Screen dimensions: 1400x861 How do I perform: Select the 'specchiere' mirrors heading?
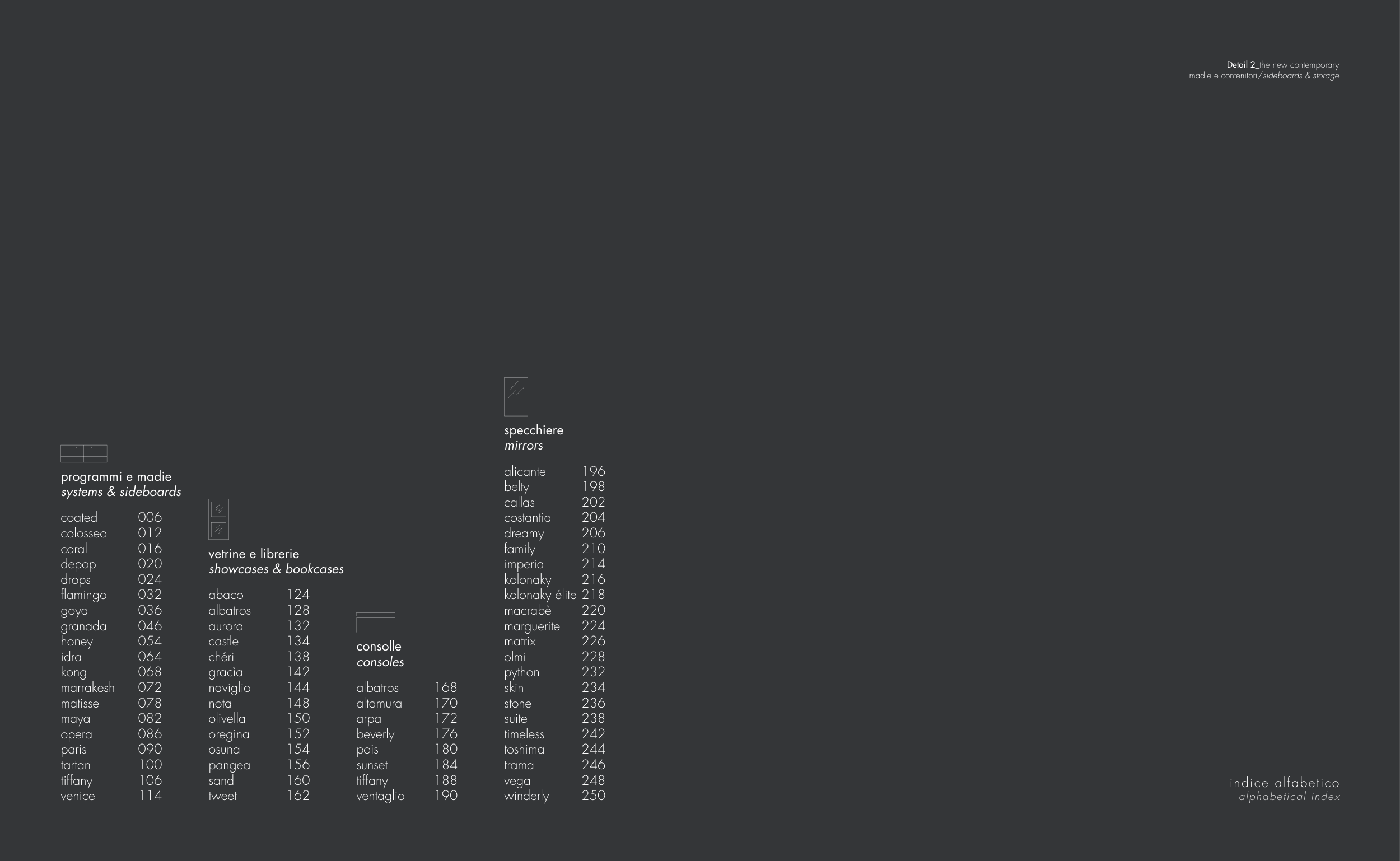point(533,430)
